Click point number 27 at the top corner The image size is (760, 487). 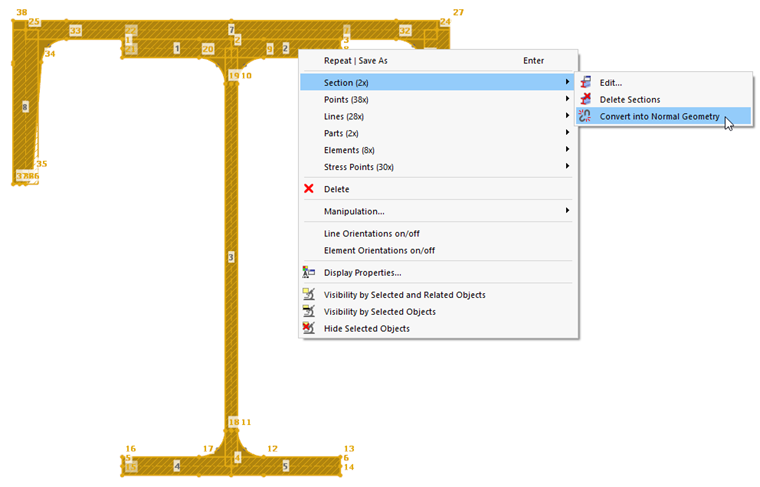tap(458, 12)
